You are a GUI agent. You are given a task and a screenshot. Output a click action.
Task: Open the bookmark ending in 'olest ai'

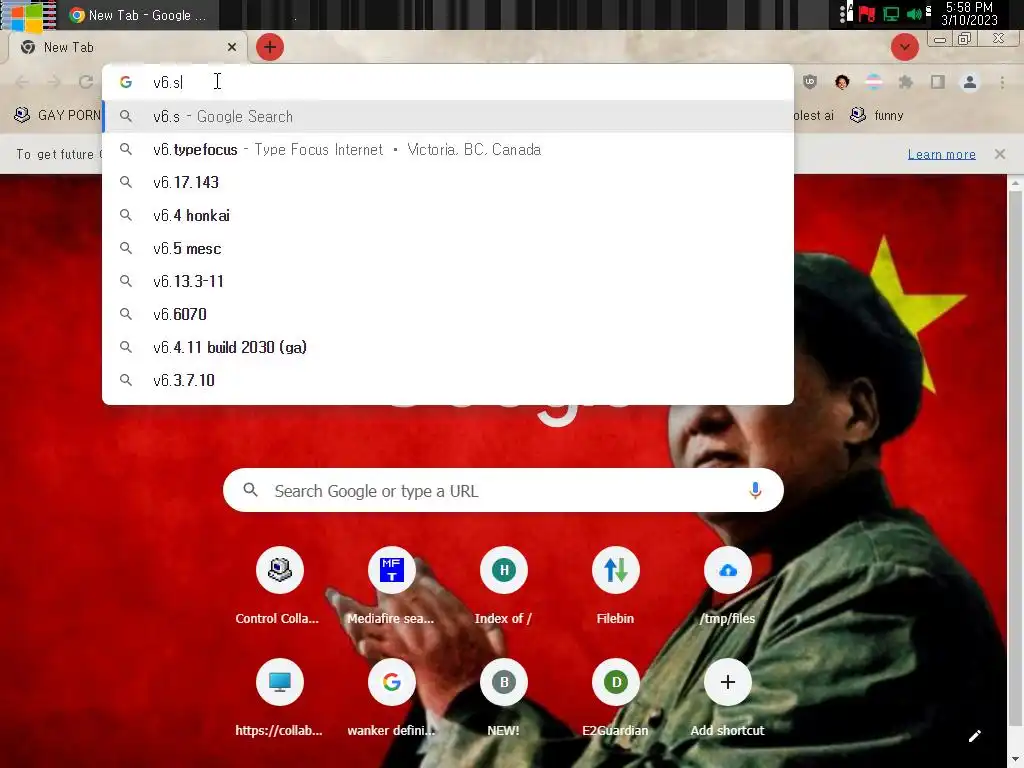[x=814, y=116]
